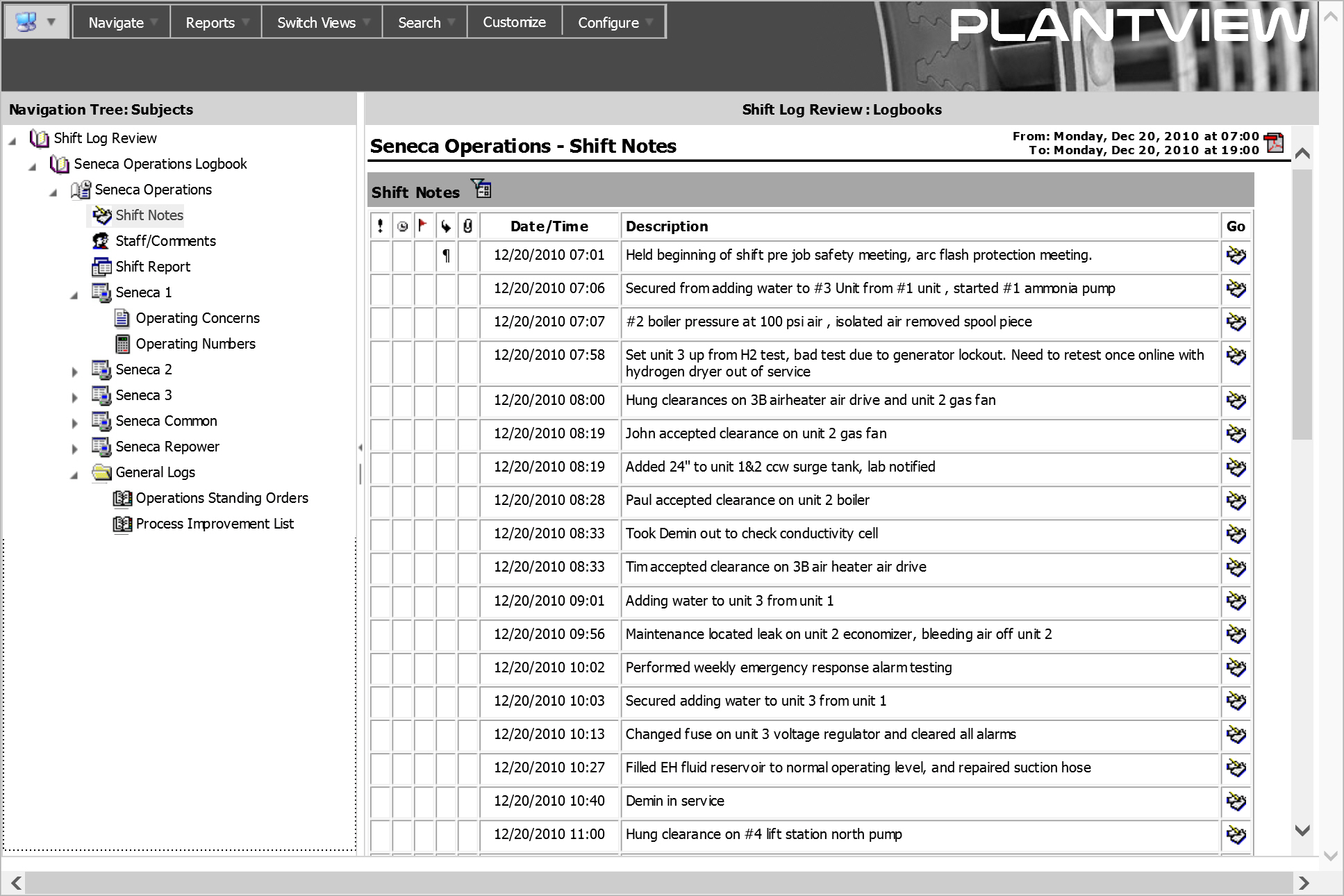Open Operating Concerns under Seneca 1
The height and width of the screenshot is (896, 1344).
pos(197,318)
